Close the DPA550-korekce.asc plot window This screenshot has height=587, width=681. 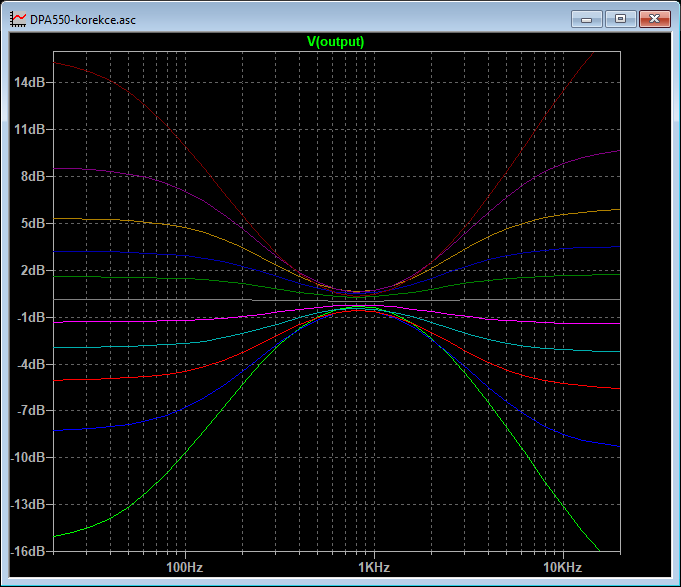point(655,19)
